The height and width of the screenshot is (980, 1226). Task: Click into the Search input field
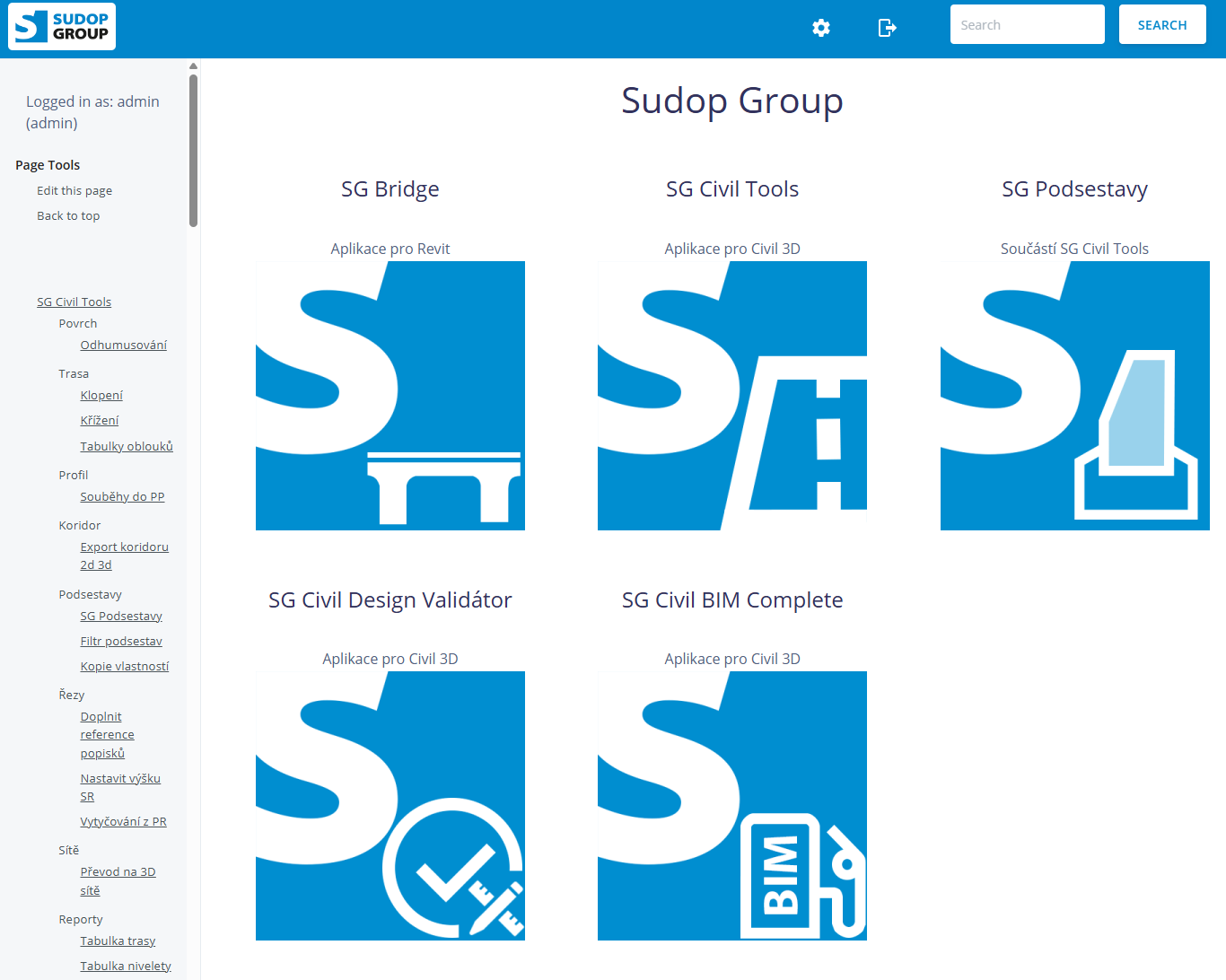(x=1026, y=25)
